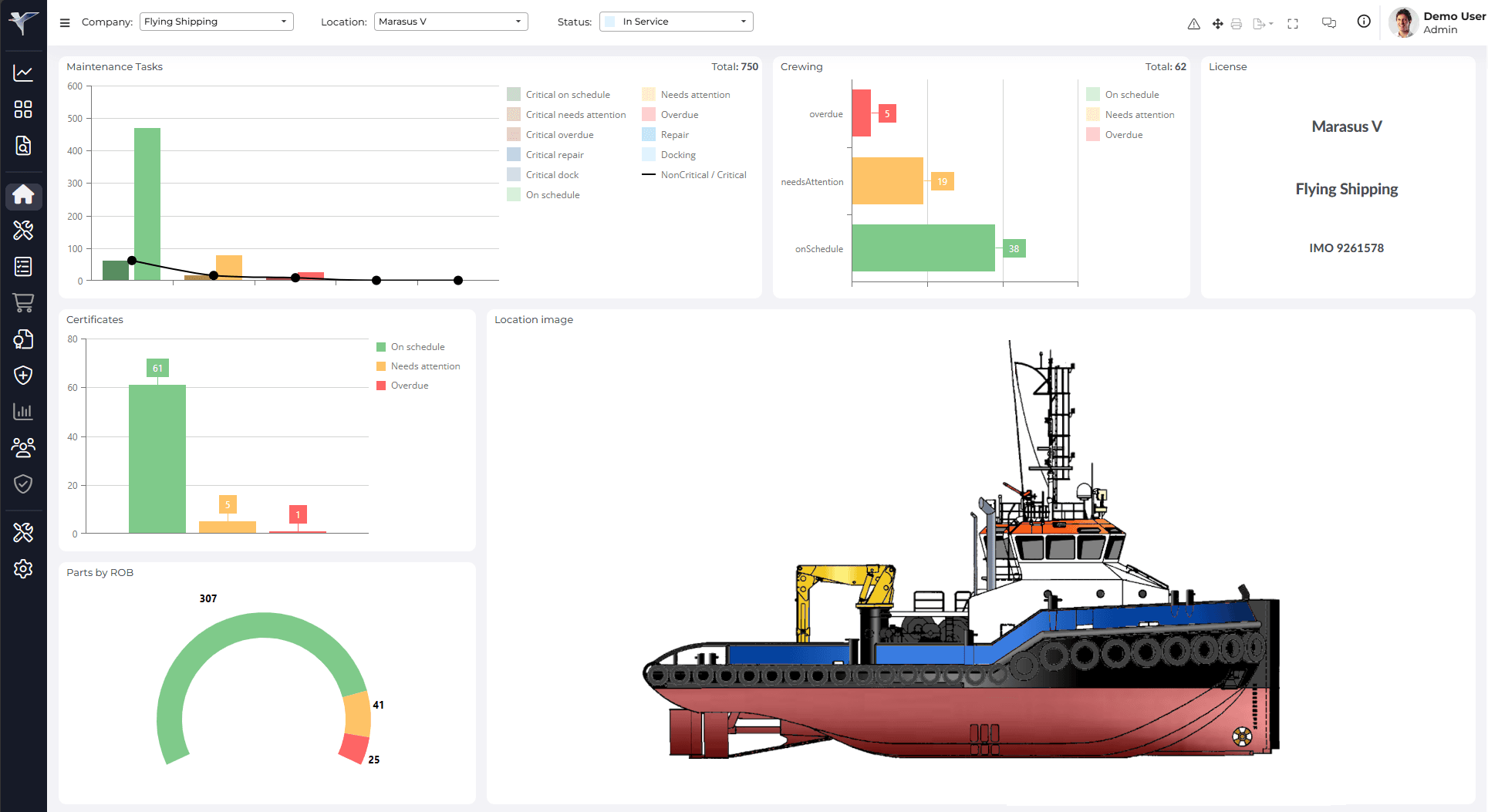Click the Demo User avatar photo
Image resolution: width=1488 pixels, height=812 pixels.
pyautogui.click(x=1403, y=22)
